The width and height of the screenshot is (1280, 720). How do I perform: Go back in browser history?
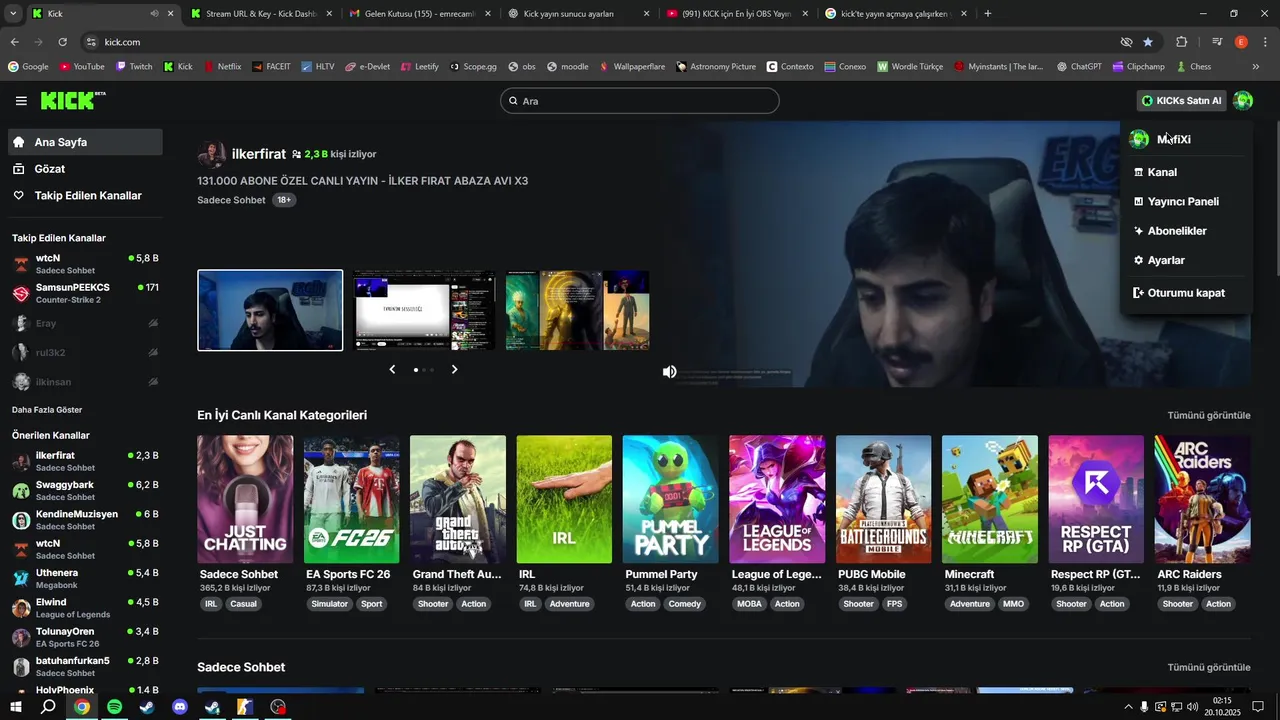point(14,42)
